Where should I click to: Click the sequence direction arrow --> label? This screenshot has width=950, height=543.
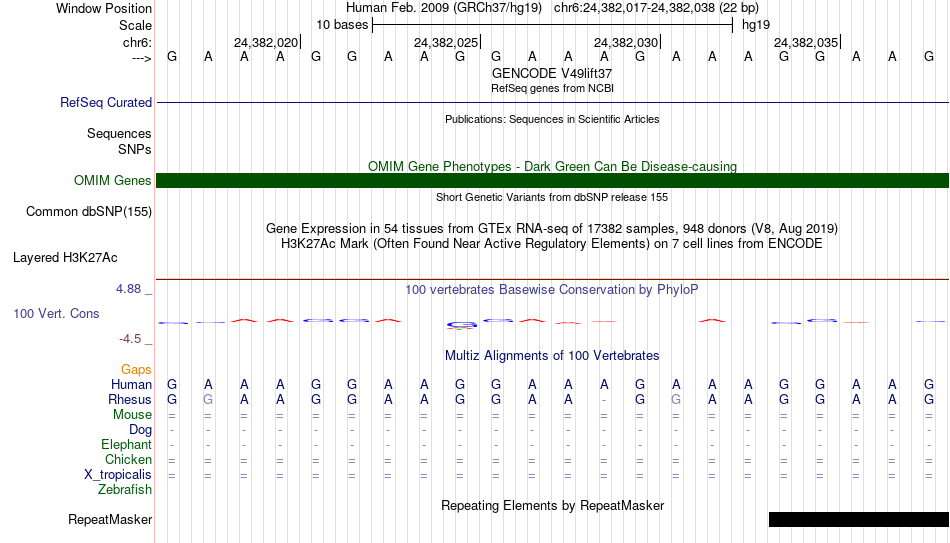[142, 58]
